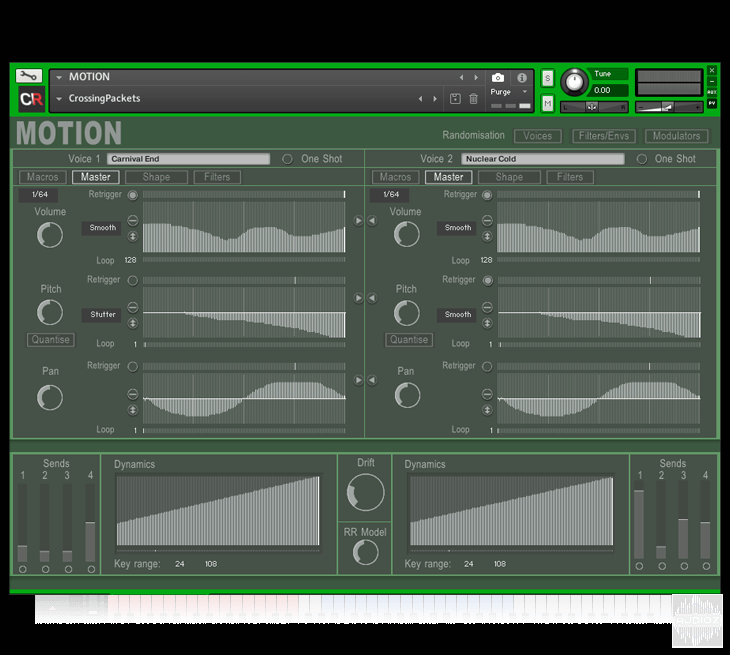Select next snapshot arrow beside CrossingPackets

[x=435, y=99]
